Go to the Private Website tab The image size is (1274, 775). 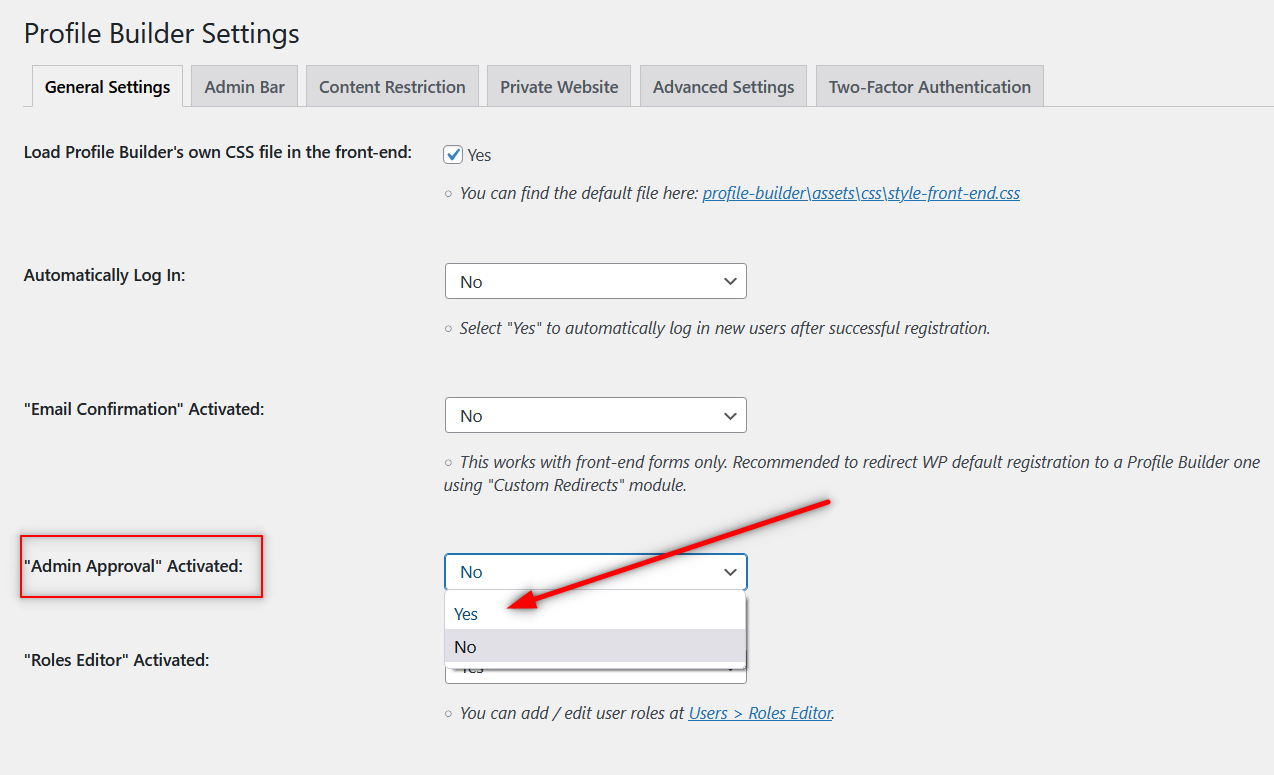(x=559, y=87)
